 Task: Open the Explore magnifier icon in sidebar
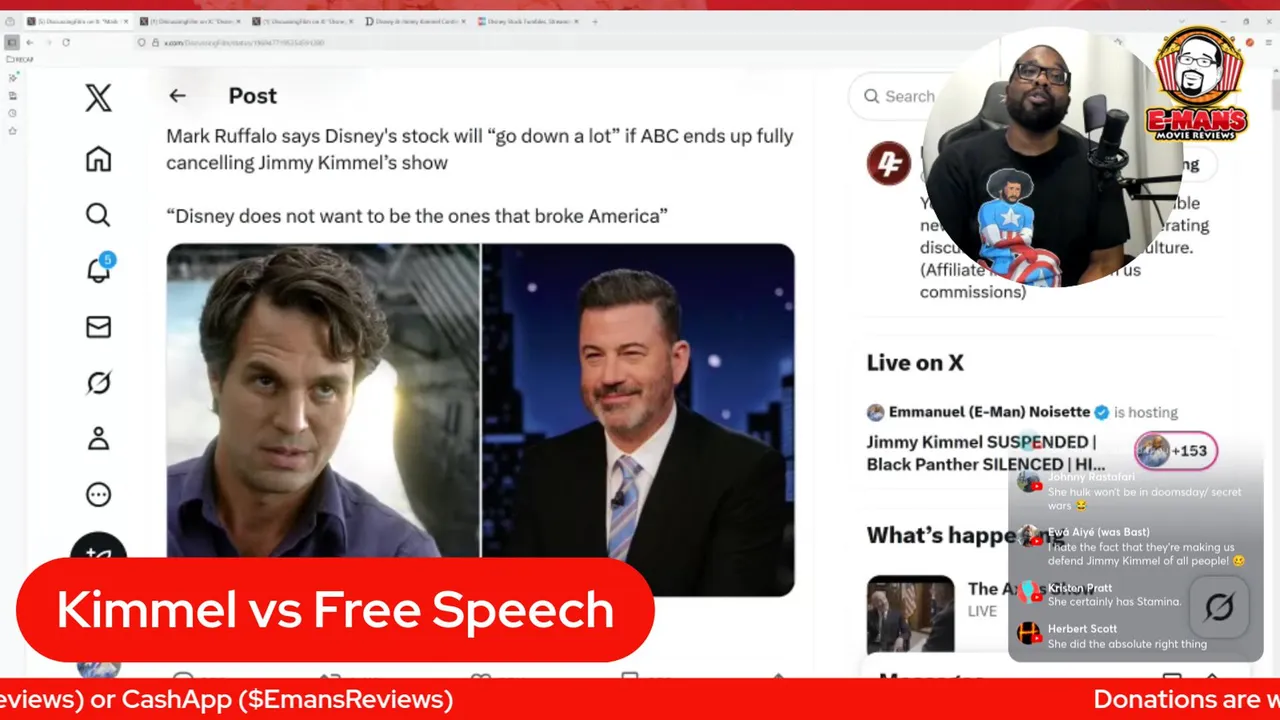point(98,215)
